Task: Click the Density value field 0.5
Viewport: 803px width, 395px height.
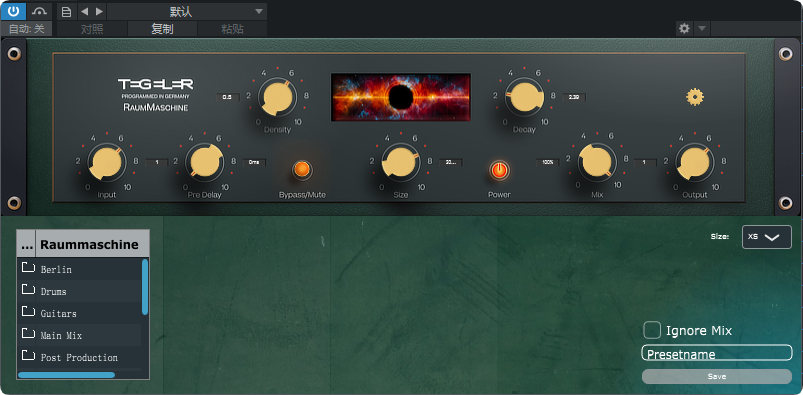Action: 227,97
